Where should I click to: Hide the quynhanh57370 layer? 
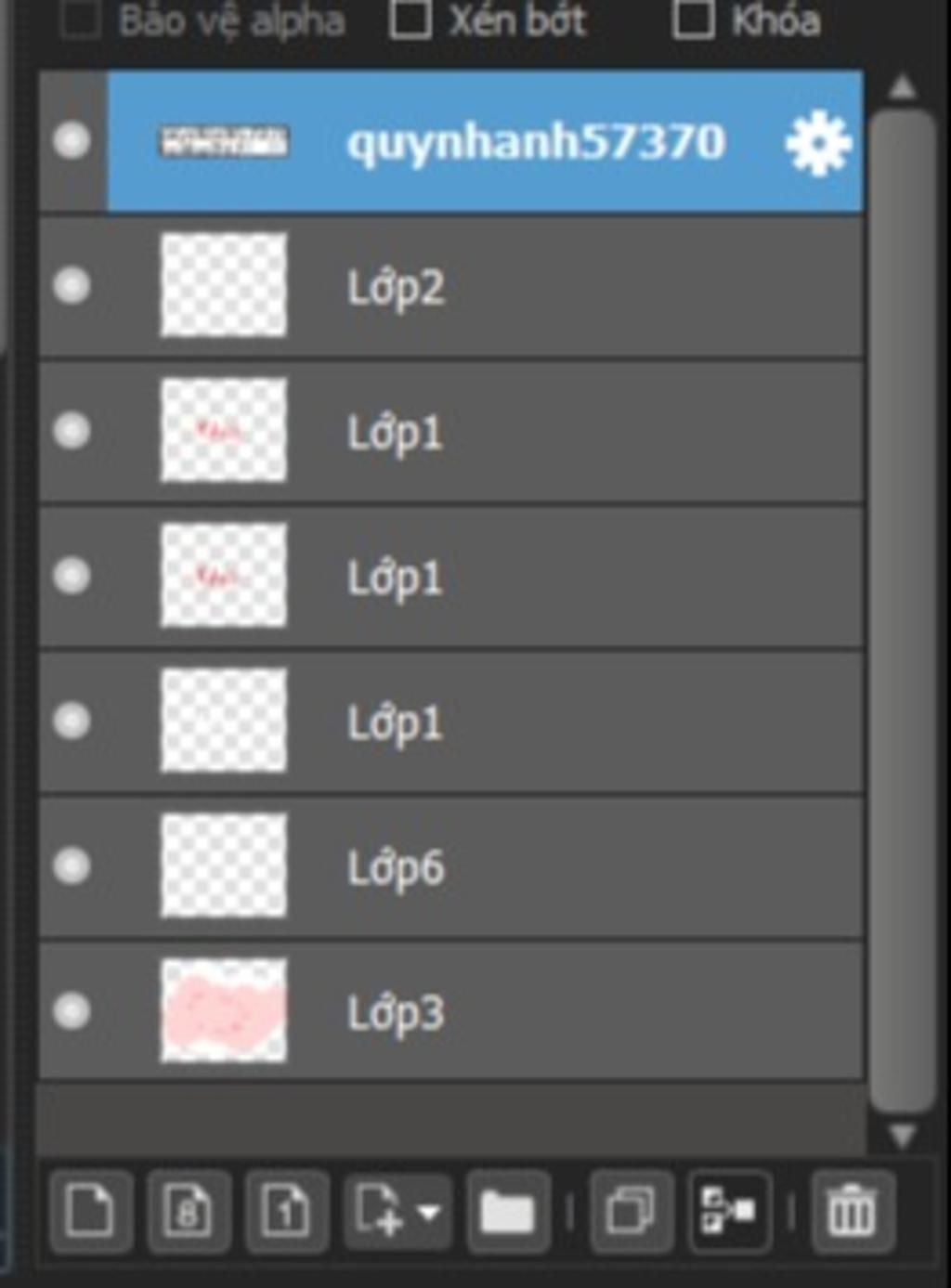pyautogui.click(x=72, y=141)
